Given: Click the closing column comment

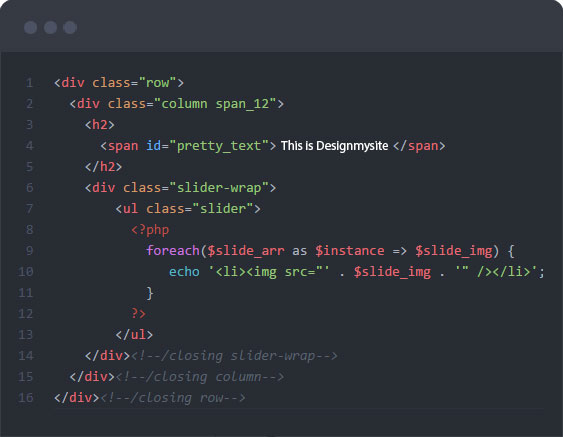Looking at the screenshot, I should tap(200, 377).
